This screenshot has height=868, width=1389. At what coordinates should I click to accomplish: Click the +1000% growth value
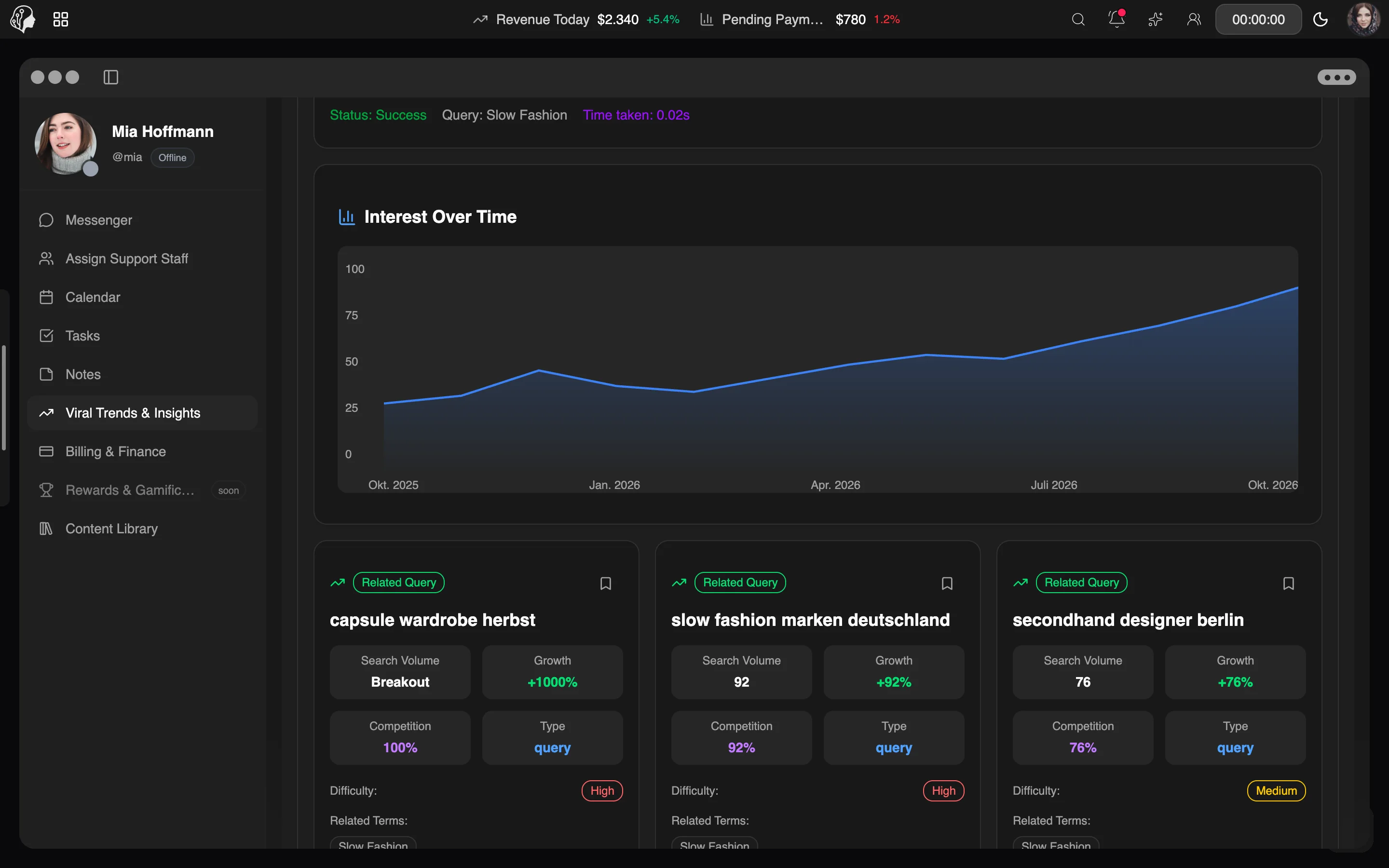pos(552,682)
